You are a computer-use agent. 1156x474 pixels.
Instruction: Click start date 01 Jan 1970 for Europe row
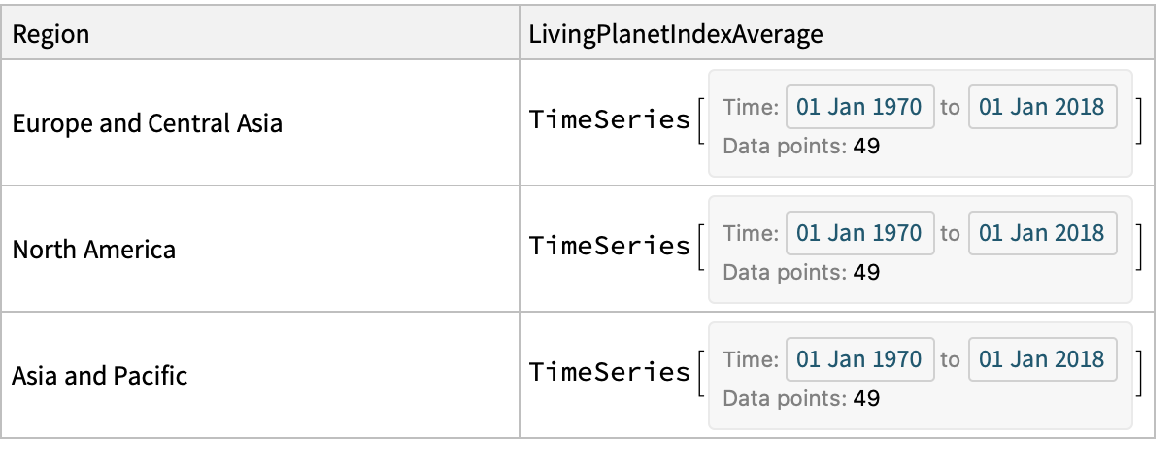pos(860,107)
